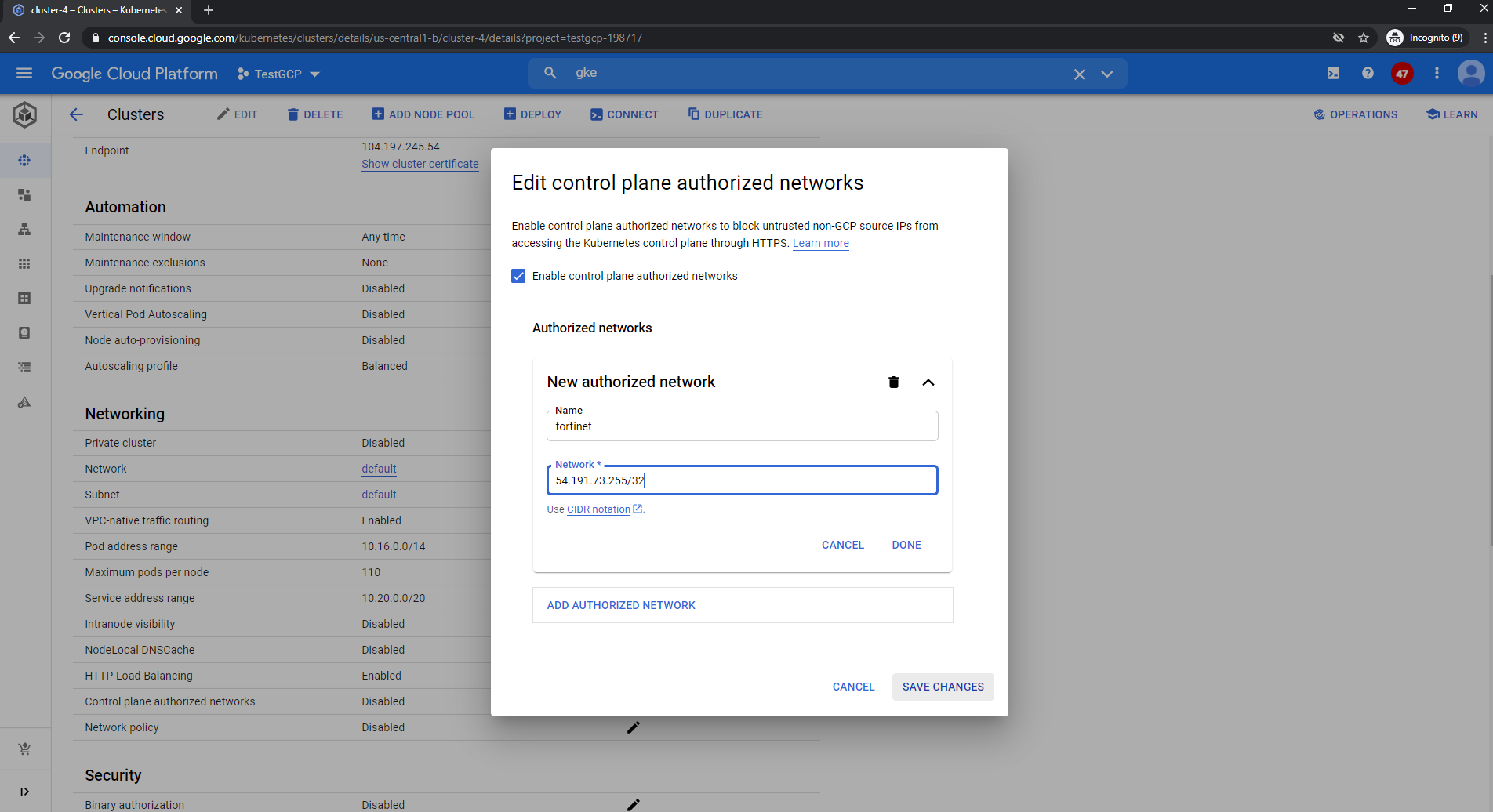
Task: Open the CIDR notation help link
Action: (599, 509)
